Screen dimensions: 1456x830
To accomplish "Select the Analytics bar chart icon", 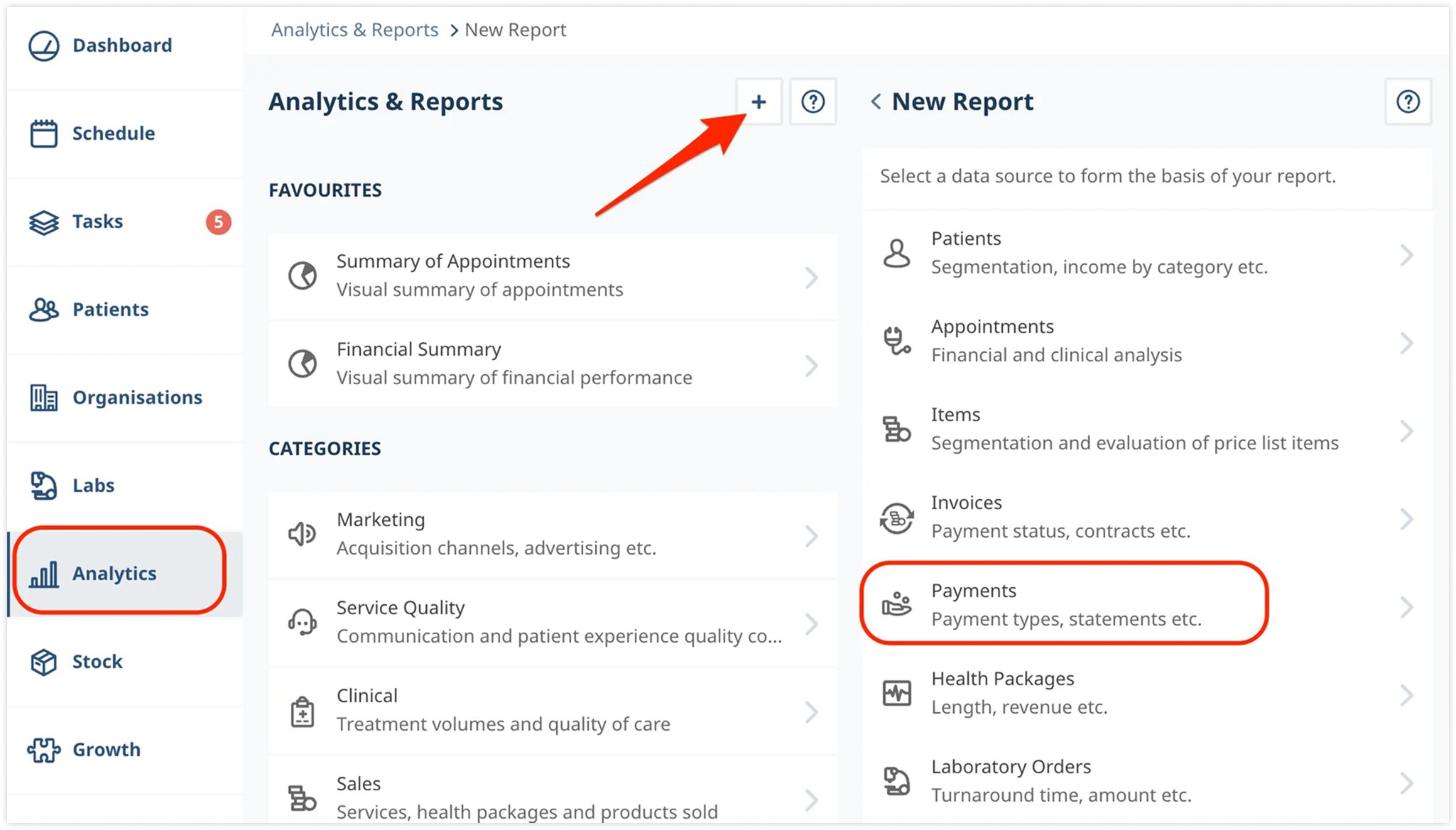I will (45, 573).
